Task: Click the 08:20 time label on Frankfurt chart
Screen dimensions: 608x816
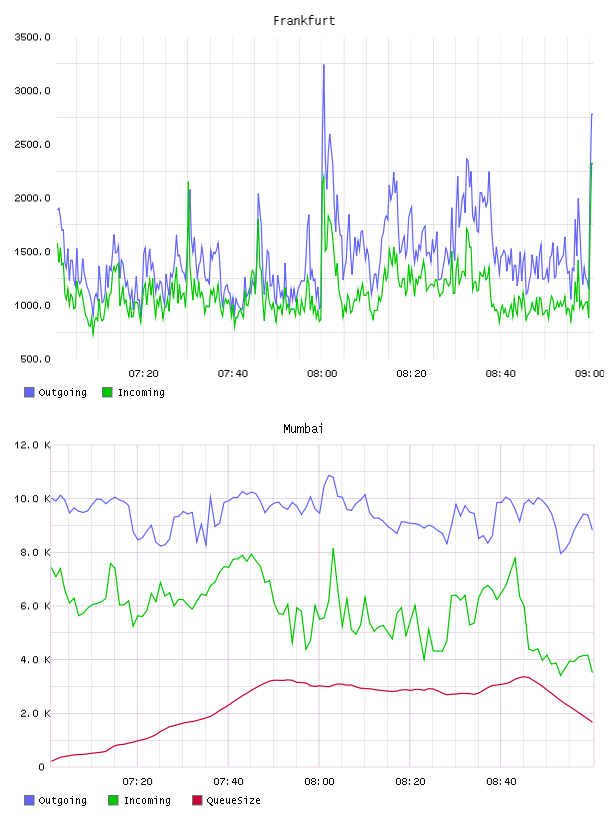Action: point(411,373)
